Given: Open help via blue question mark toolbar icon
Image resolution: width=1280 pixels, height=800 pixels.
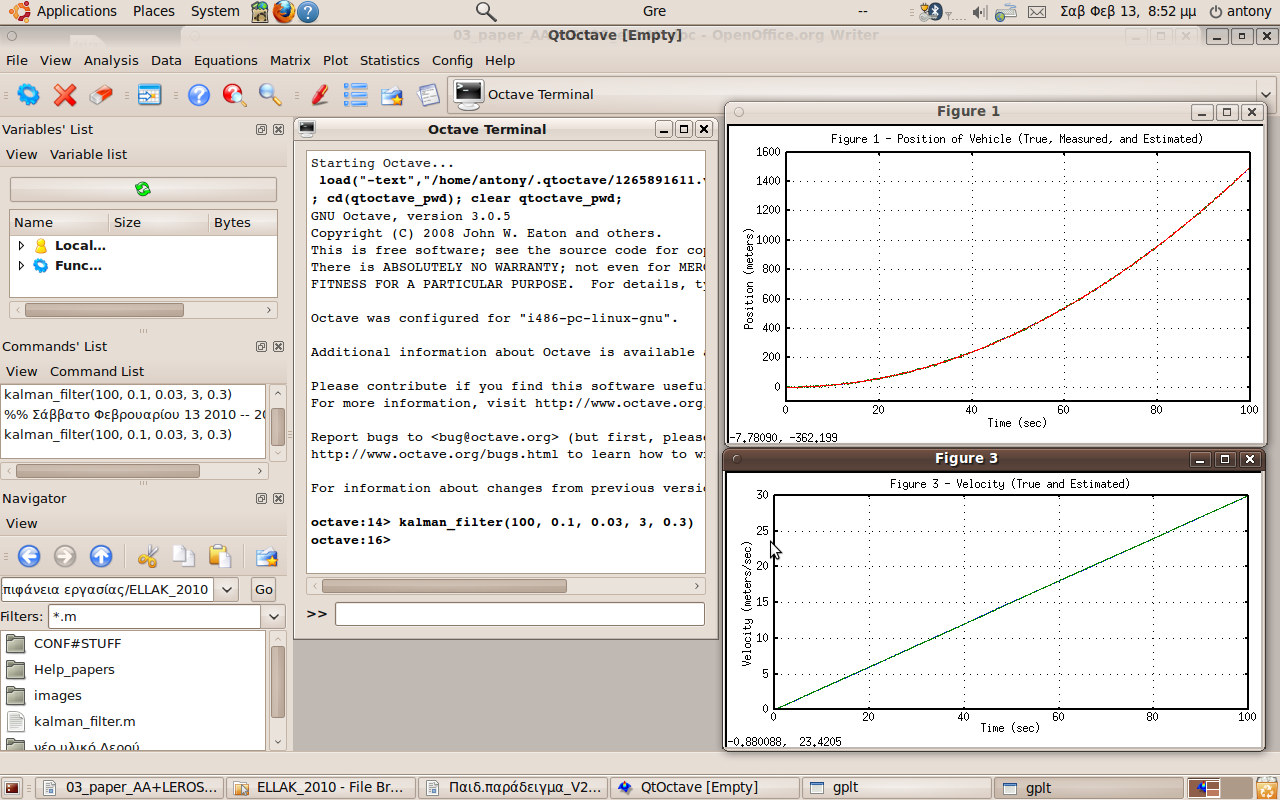Looking at the screenshot, I should [x=199, y=95].
